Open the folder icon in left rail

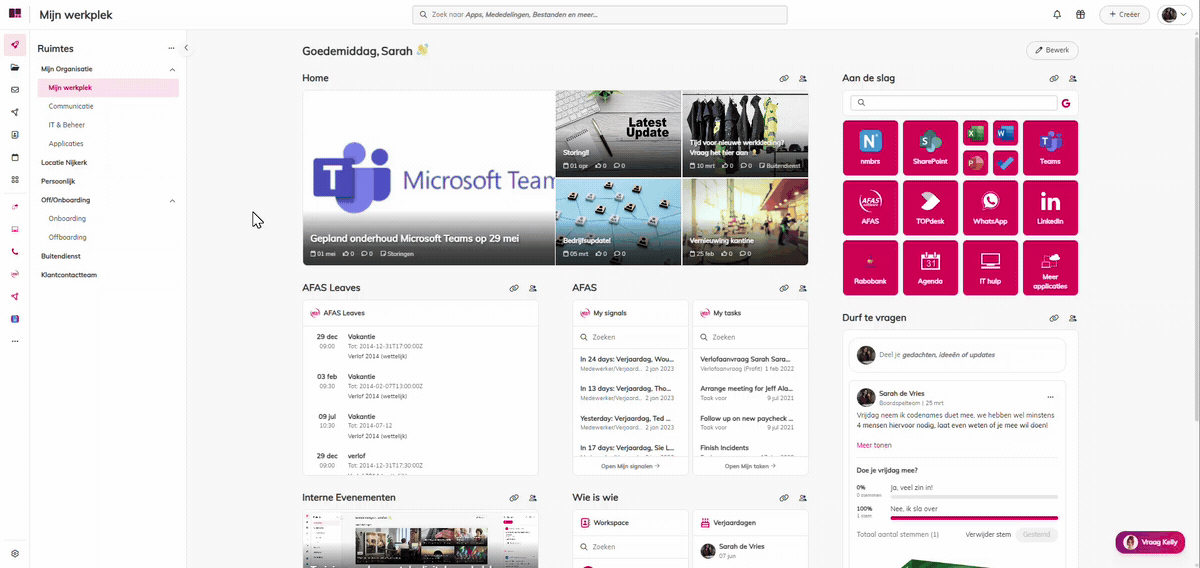pyautogui.click(x=15, y=67)
